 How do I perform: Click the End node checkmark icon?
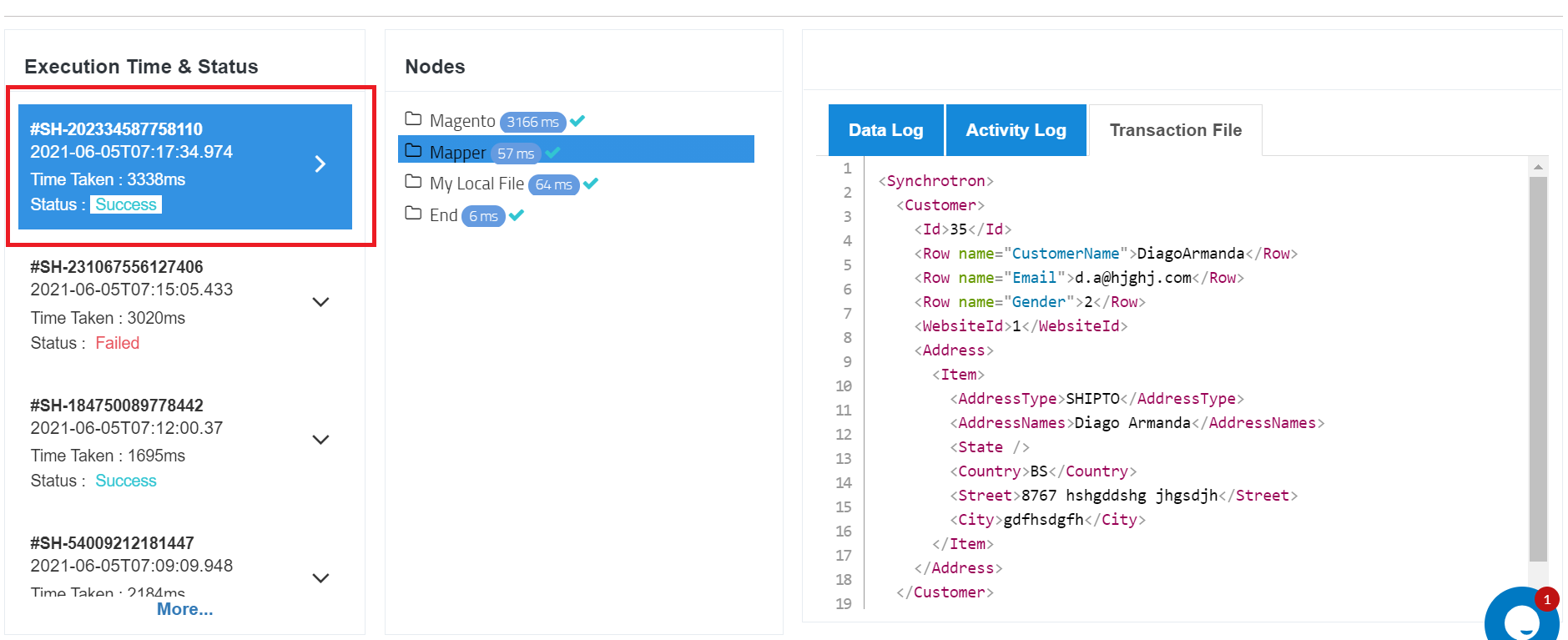[x=517, y=215]
